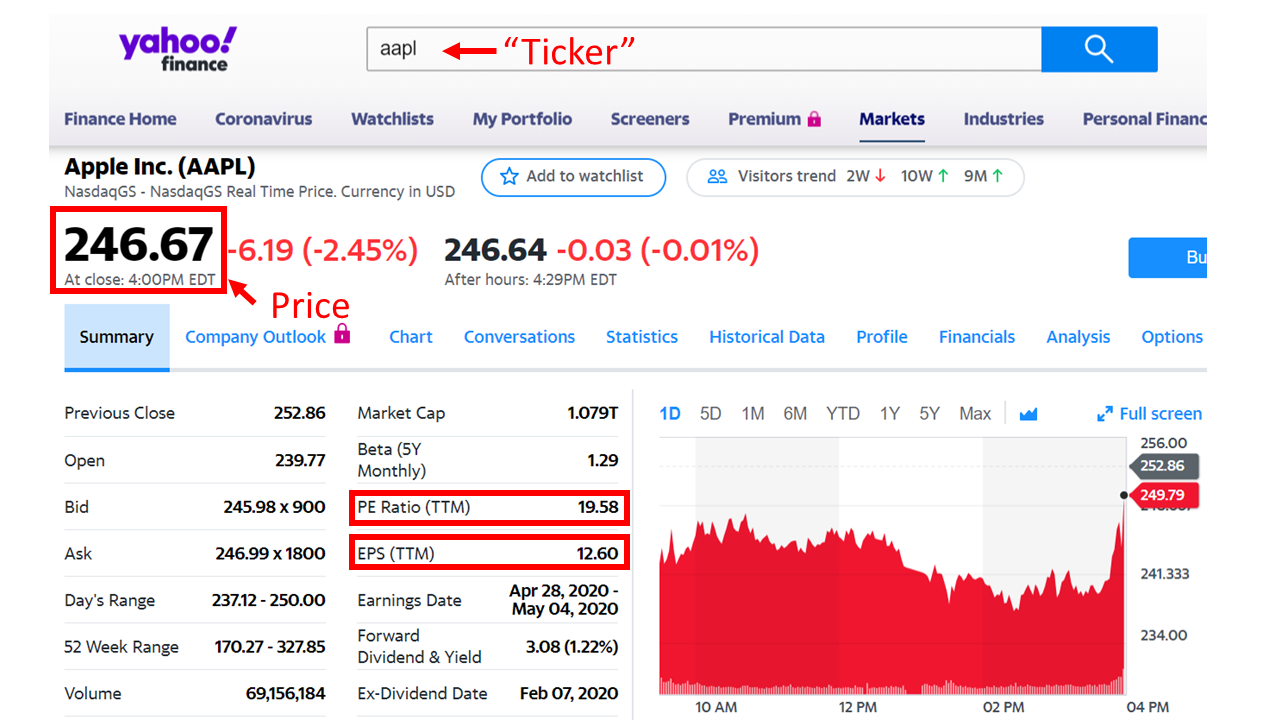This screenshot has width=1280, height=720.
Task: Switch chart type with the area chart icon
Action: coord(1028,414)
